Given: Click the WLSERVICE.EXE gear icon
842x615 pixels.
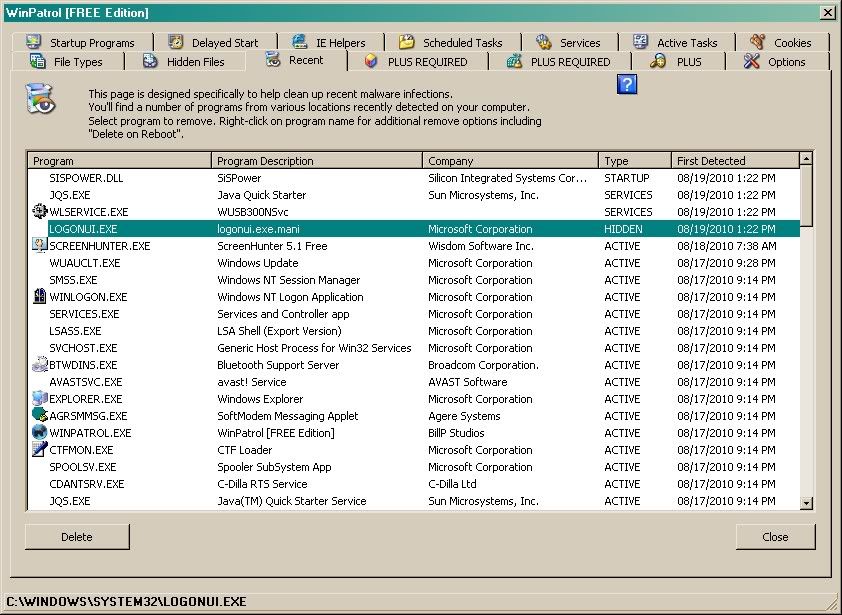Looking at the screenshot, I should click(40, 211).
